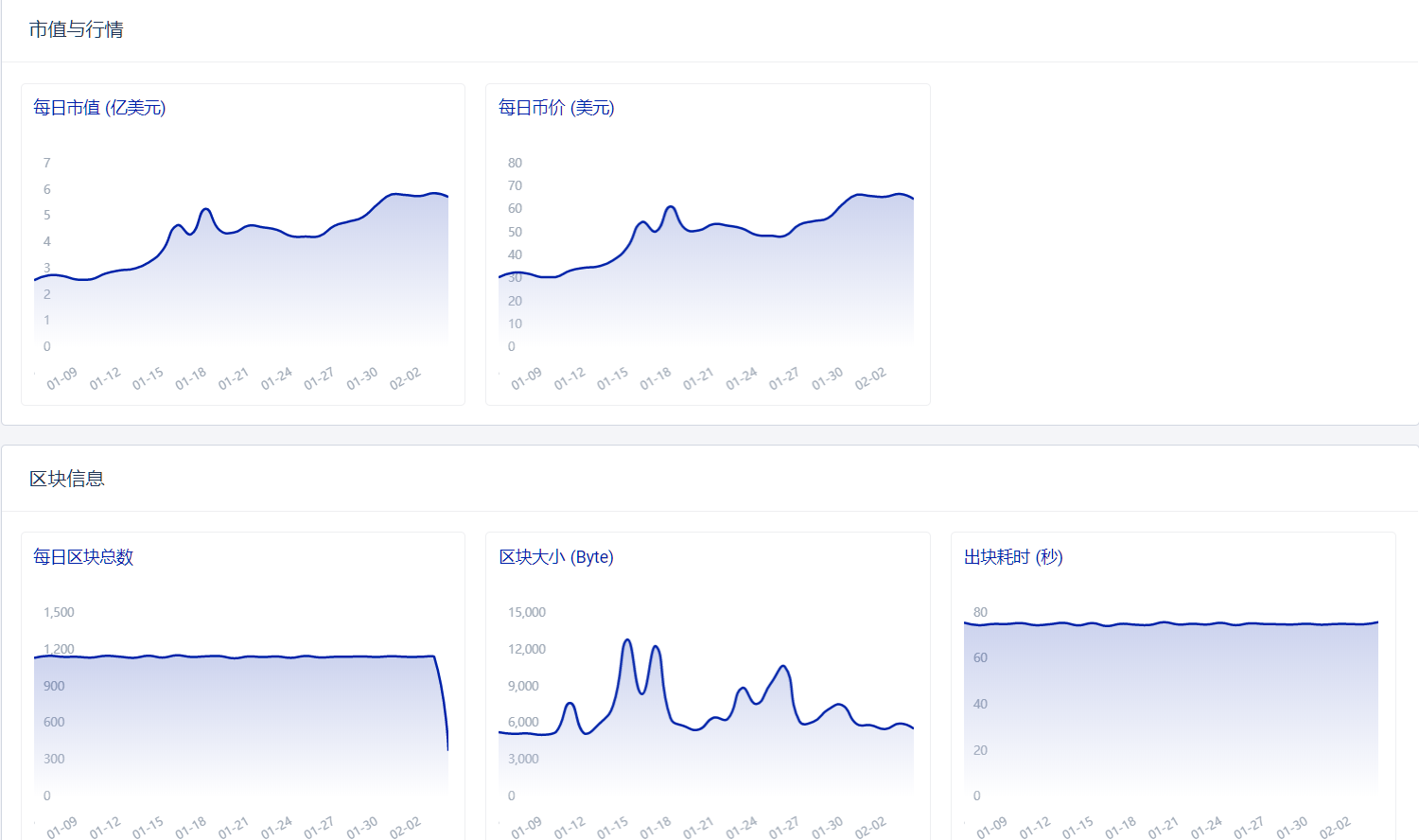Open the 每日币价 (美元) chart title
Screen dimensions: 1419x840
[556, 108]
